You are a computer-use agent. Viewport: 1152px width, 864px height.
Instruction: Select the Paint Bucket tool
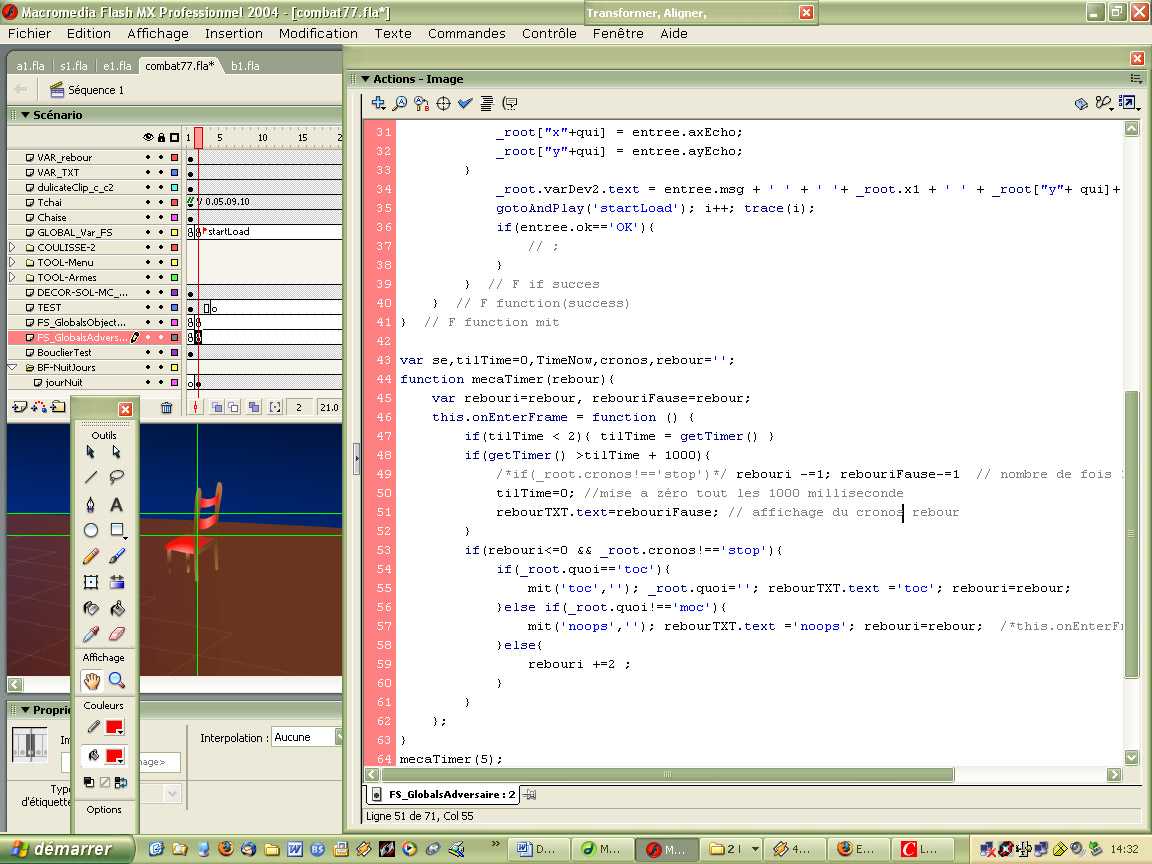116,608
